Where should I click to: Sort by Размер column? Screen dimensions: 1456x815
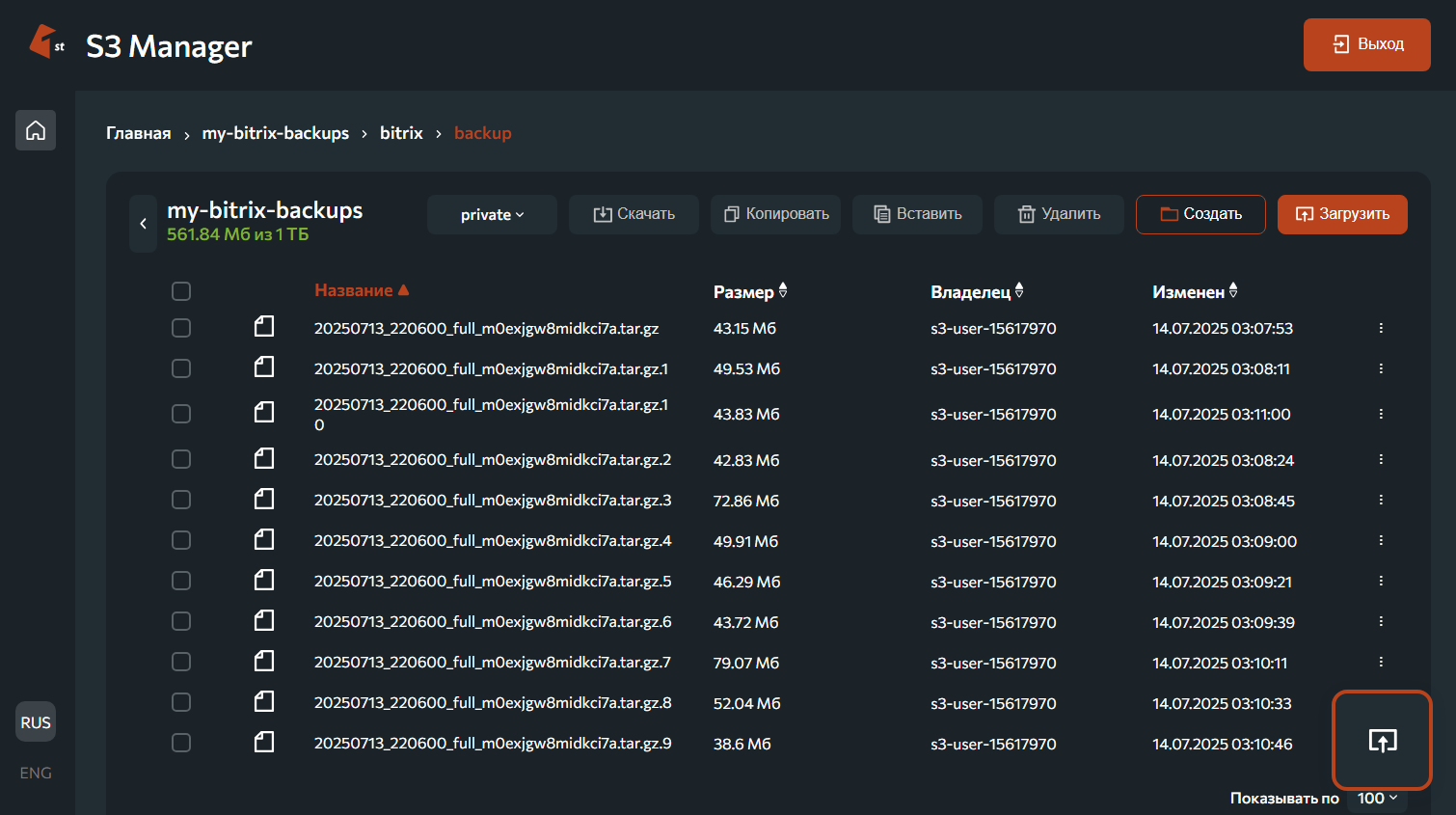point(750,291)
